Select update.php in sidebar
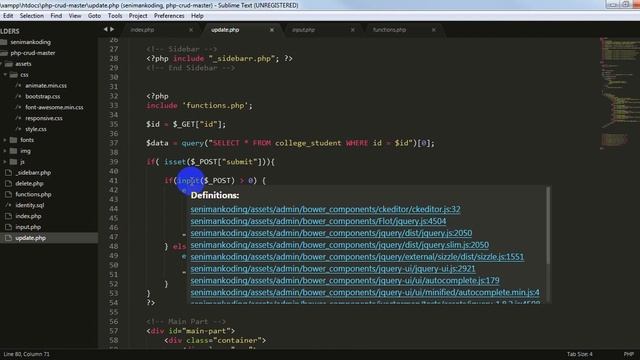Image resolution: width=640 pixels, height=360 pixels. (31, 238)
